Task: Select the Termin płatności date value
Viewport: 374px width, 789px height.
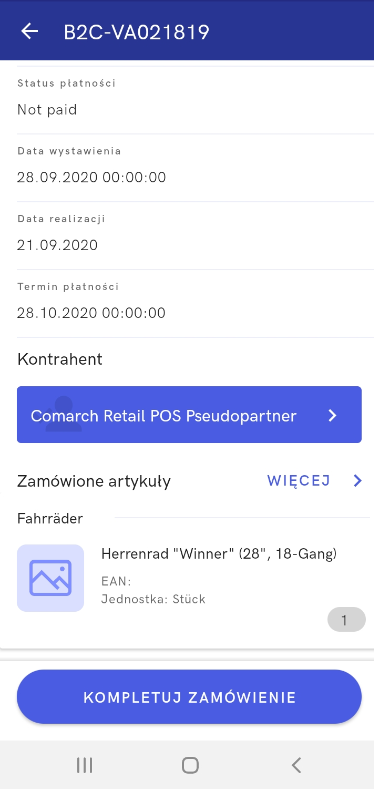Action: (92, 313)
